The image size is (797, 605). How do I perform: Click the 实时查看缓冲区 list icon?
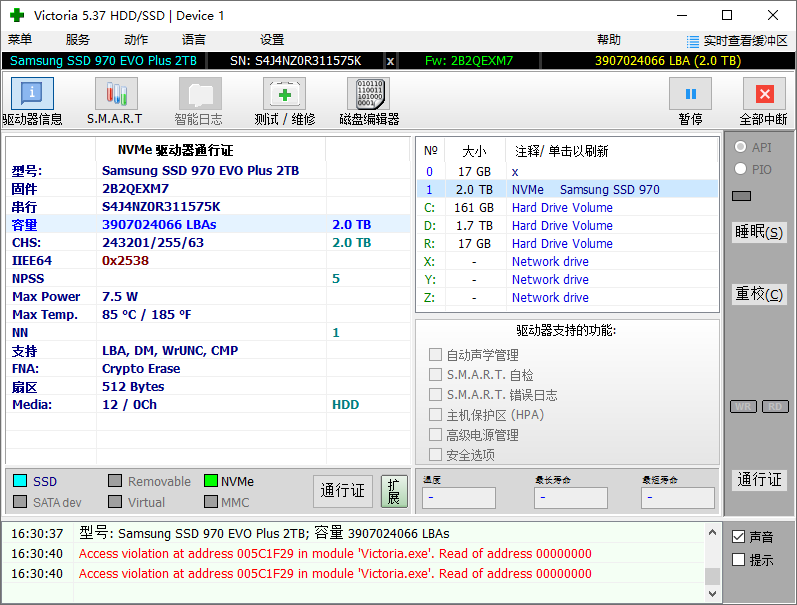tap(692, 41)
